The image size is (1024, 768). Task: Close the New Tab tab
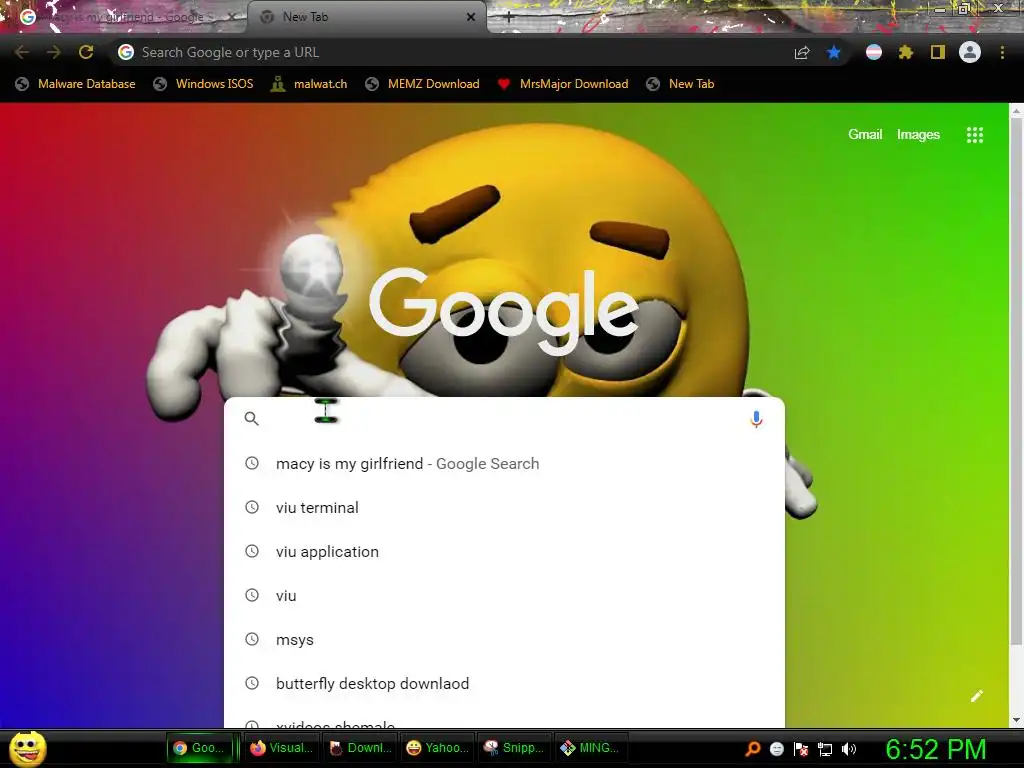[x=471, y=17]
